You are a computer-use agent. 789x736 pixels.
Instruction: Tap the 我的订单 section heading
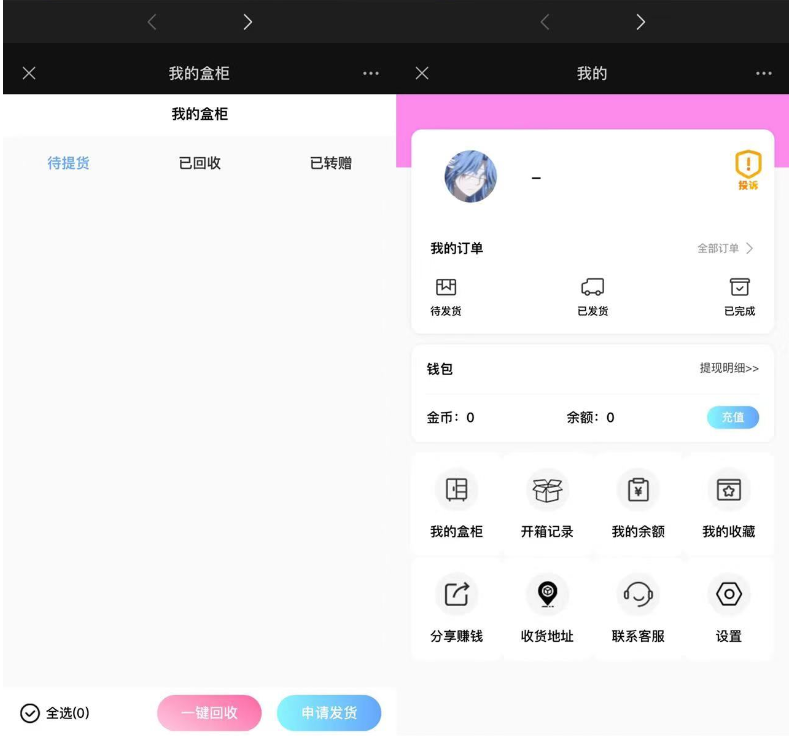tap(456, 248)
